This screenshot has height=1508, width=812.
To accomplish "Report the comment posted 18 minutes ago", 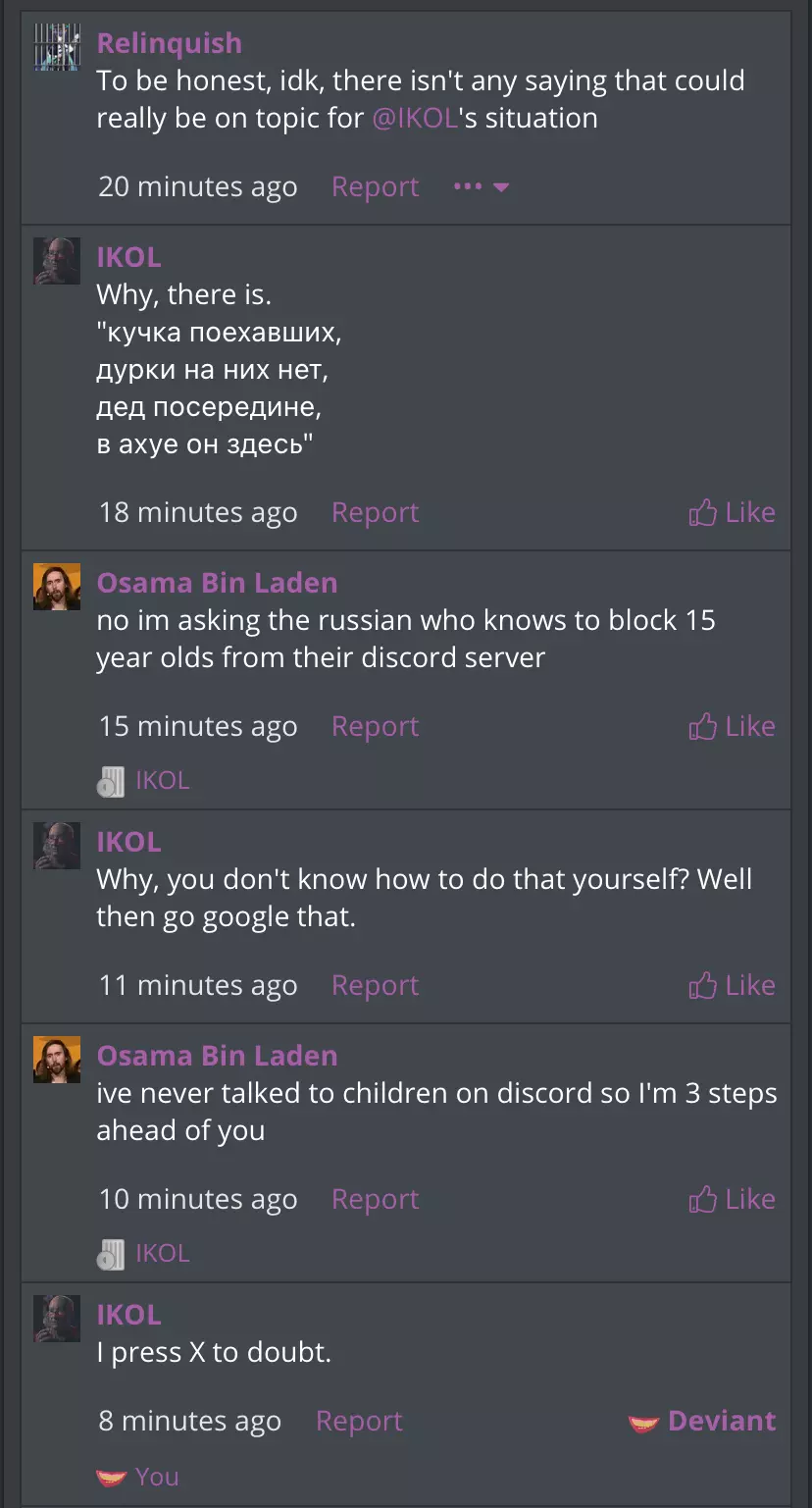I will 375,512.
